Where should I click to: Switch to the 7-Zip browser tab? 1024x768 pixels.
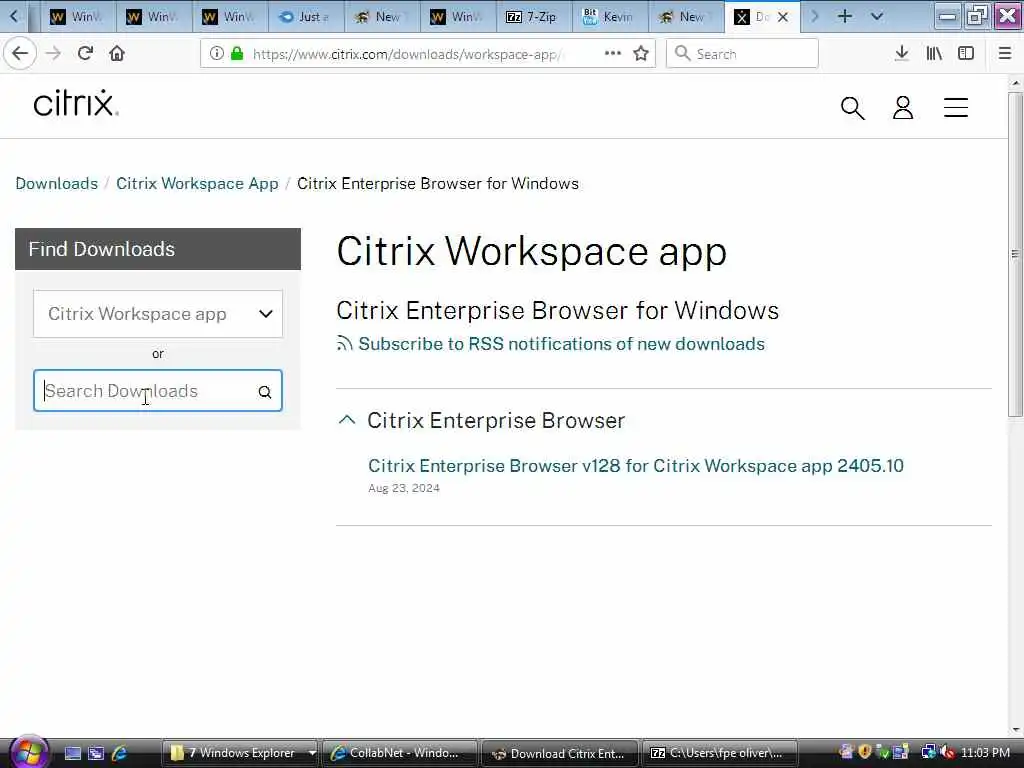tap(534, 17)
